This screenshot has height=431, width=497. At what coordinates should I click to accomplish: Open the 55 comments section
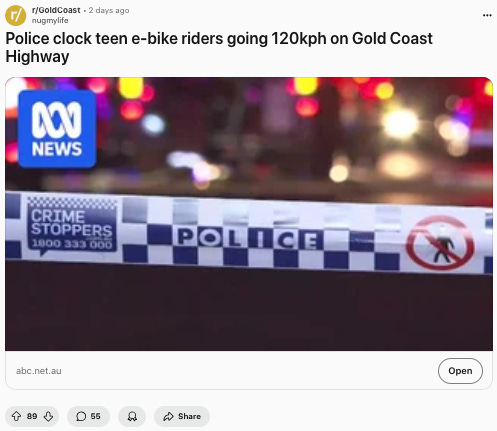88,416
